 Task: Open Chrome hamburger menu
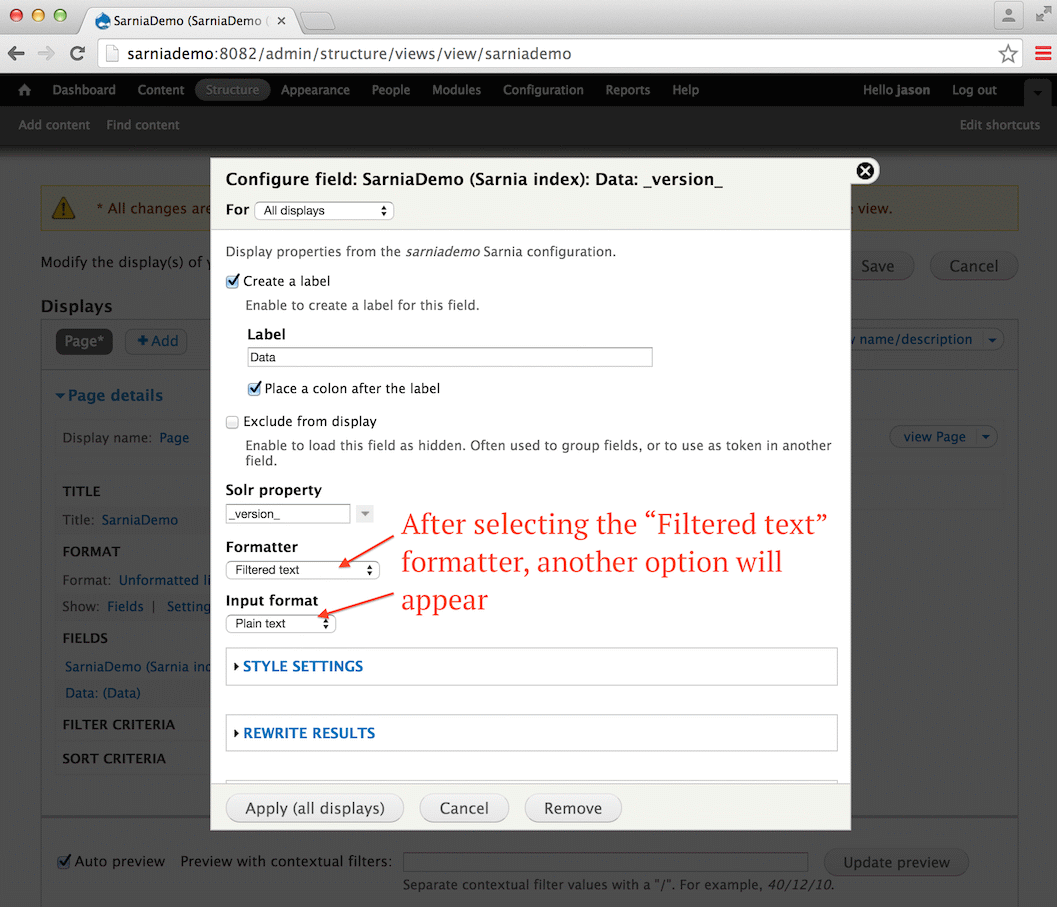[x=1043, y=54]
